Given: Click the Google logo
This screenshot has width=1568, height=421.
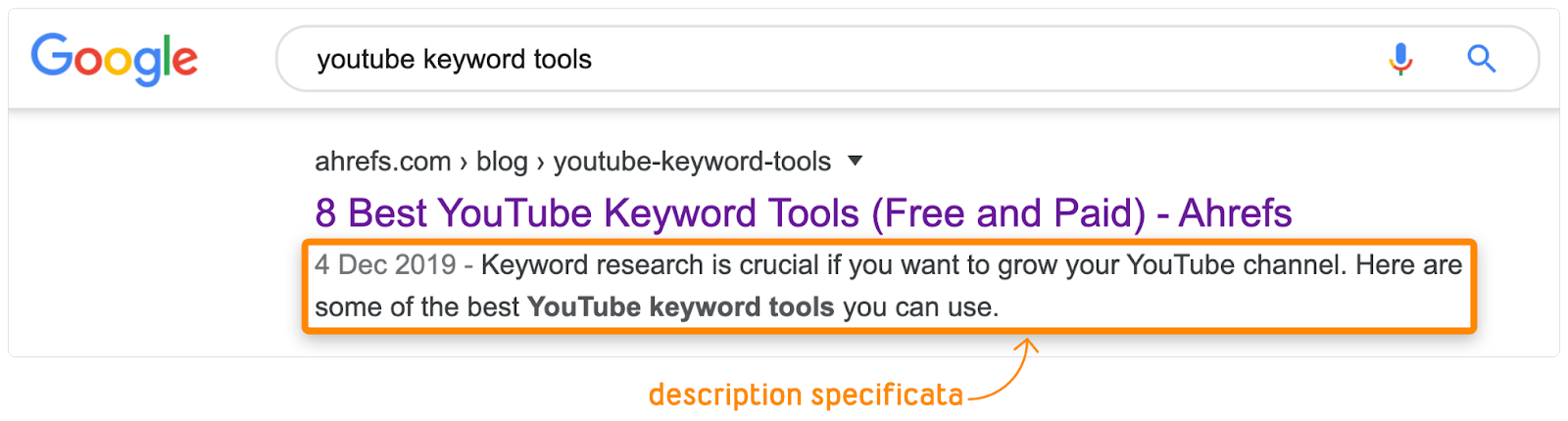Looking at the screenshot, I should 114,58.
